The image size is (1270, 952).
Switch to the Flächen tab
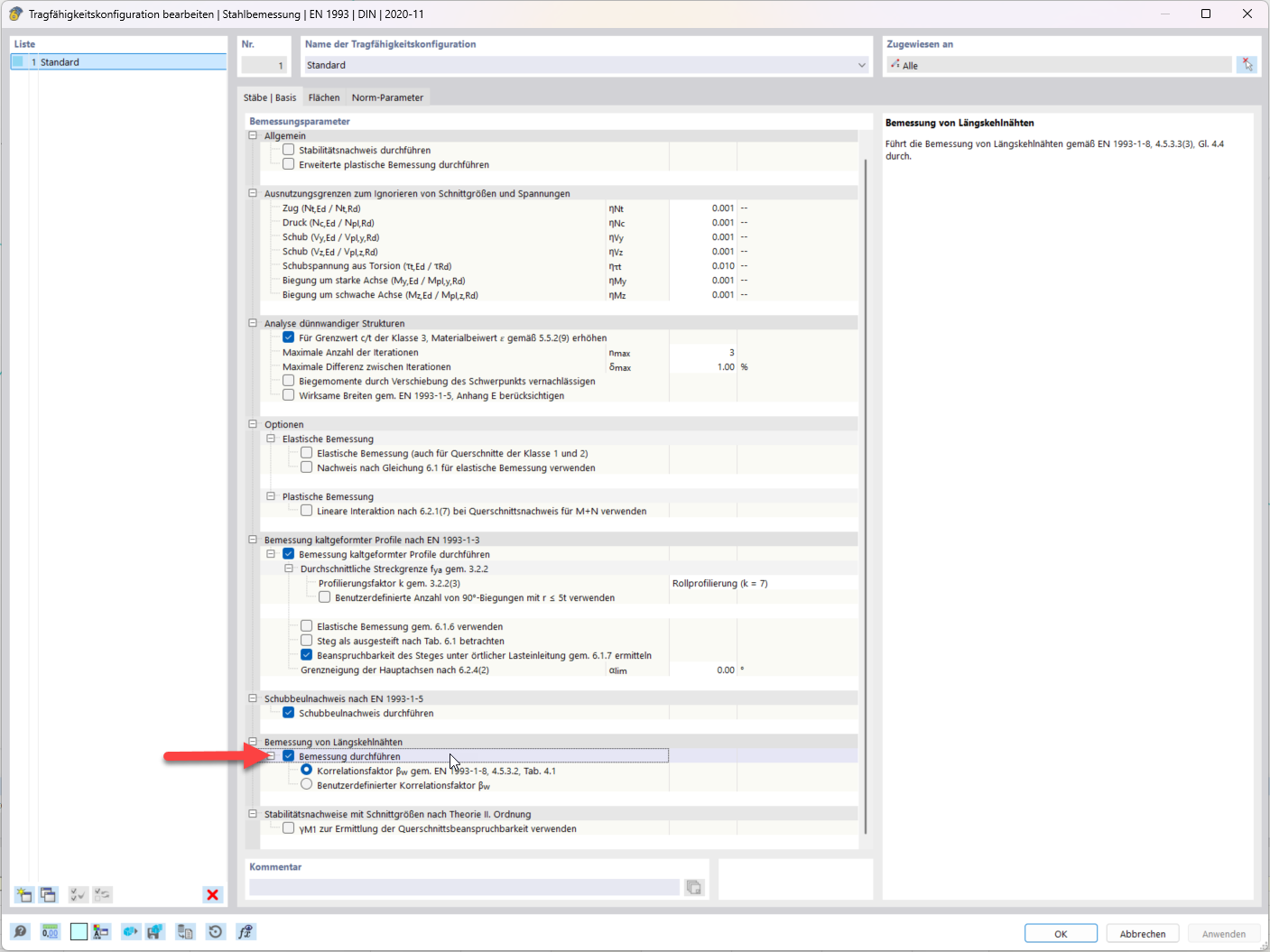click(x=323, y=97)
